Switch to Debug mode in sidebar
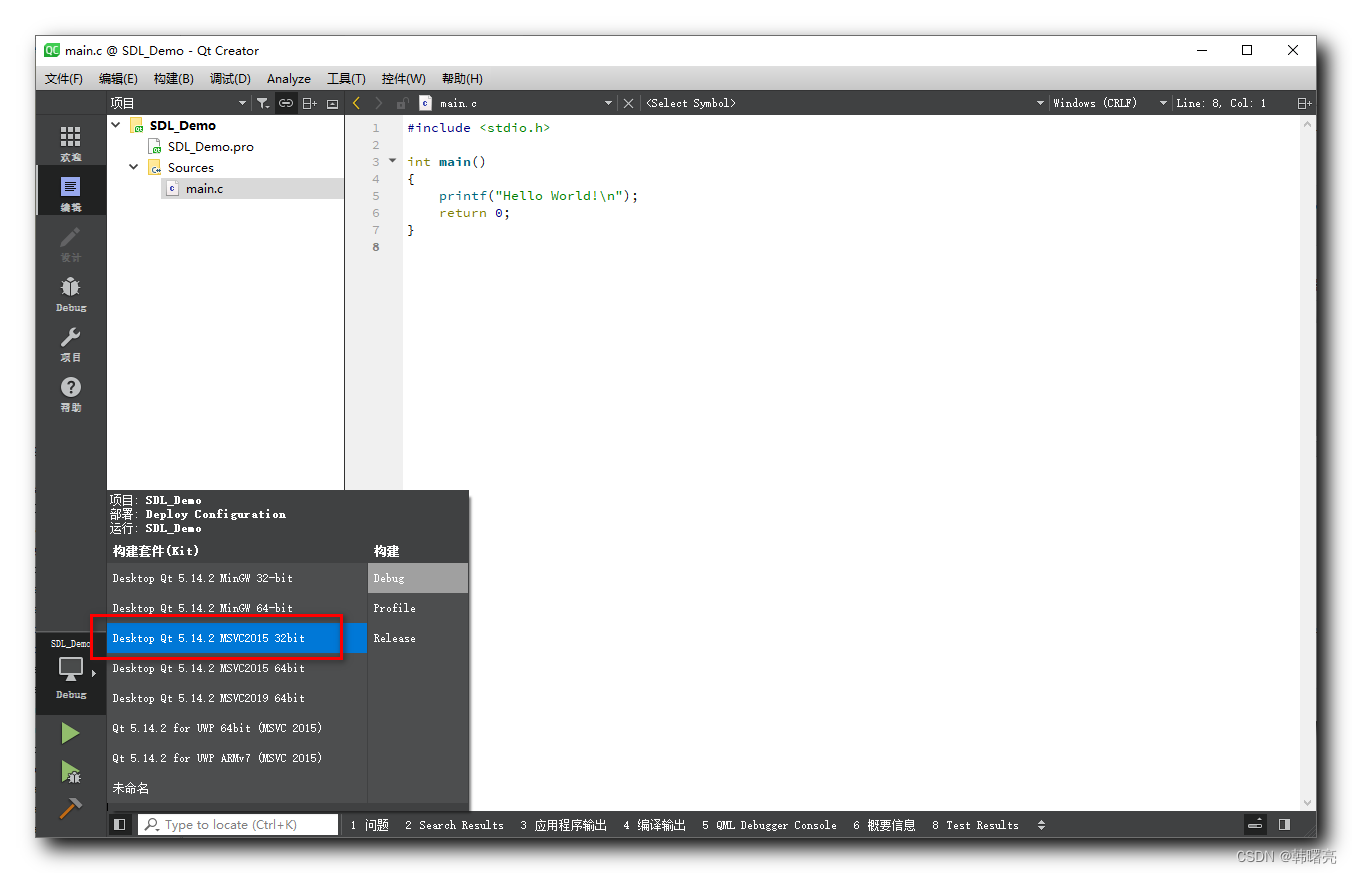Image resolution: width=1352 pixels, height=873 pixels. click(x=70, y=292)
